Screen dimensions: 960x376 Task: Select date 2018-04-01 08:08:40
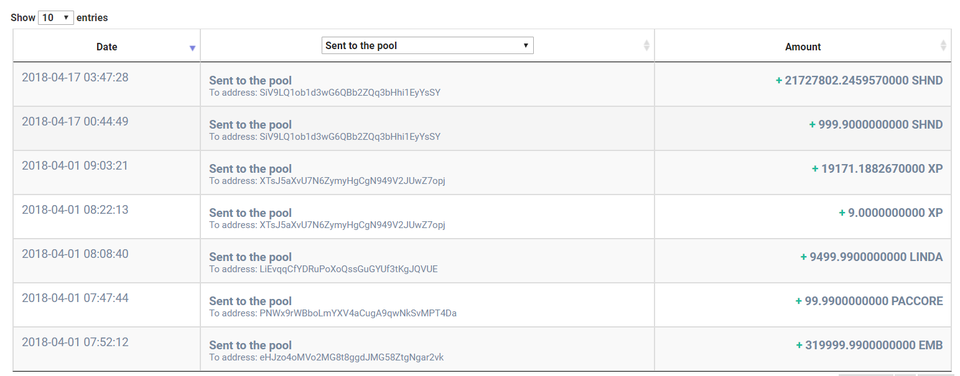pyautogui.click(x=75, y=254)
